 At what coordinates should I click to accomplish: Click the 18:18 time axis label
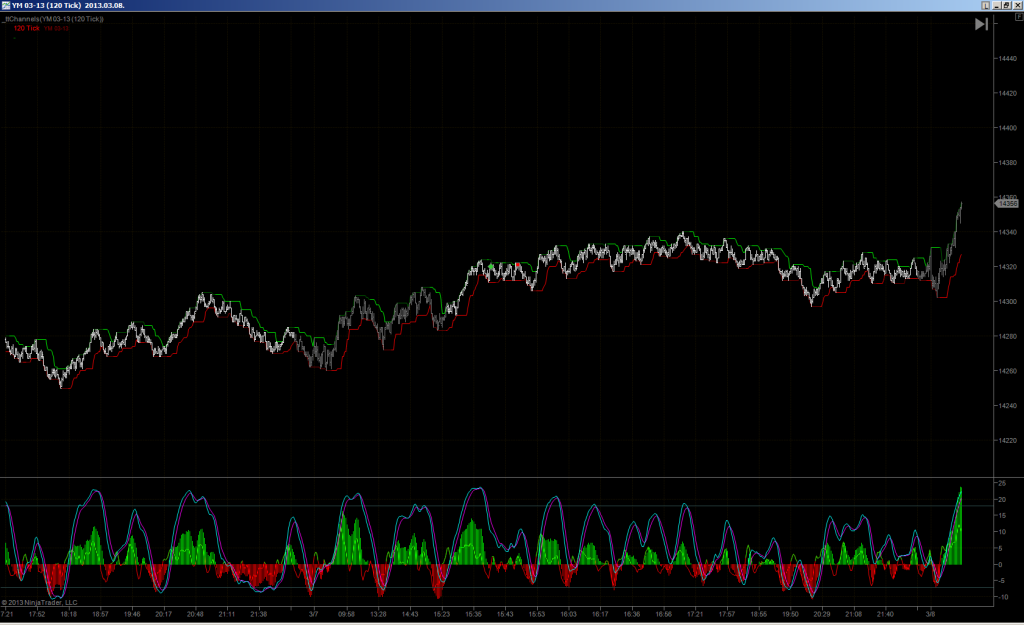[x=69, y=614]
